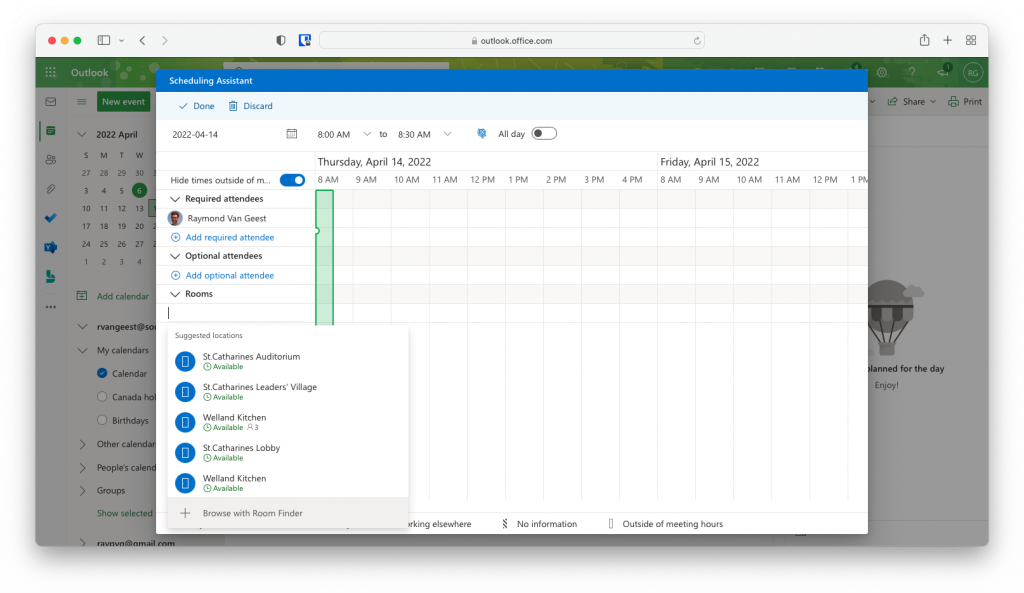Check the Canada holidays calendar
The width and height of the screenshot is (1024, 593).
pos(102,397)
